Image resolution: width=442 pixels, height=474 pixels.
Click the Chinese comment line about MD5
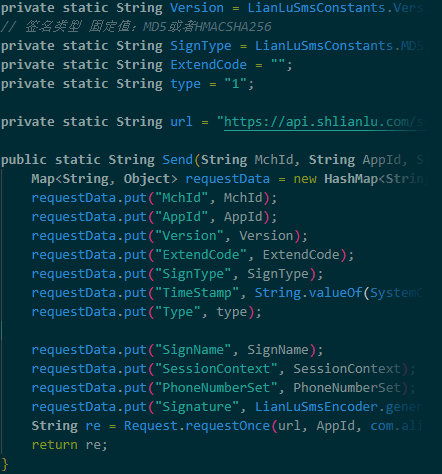pyautogui.click(x=136, y=27)
